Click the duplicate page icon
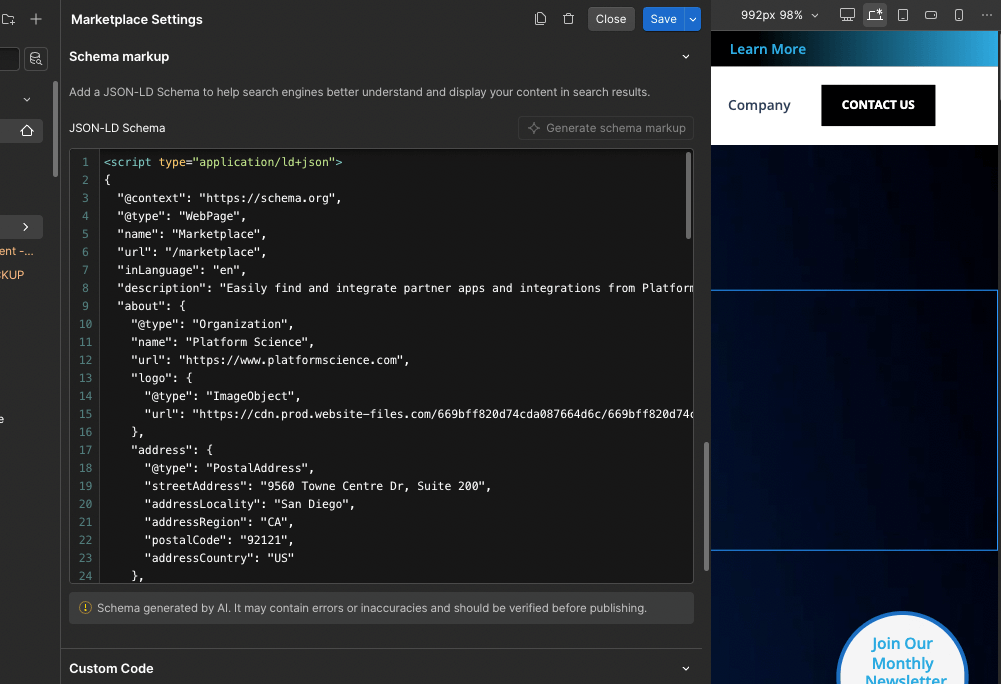The width and height of the screenshot is (1001, 684). pyautogui.click(x=541, y=19)
